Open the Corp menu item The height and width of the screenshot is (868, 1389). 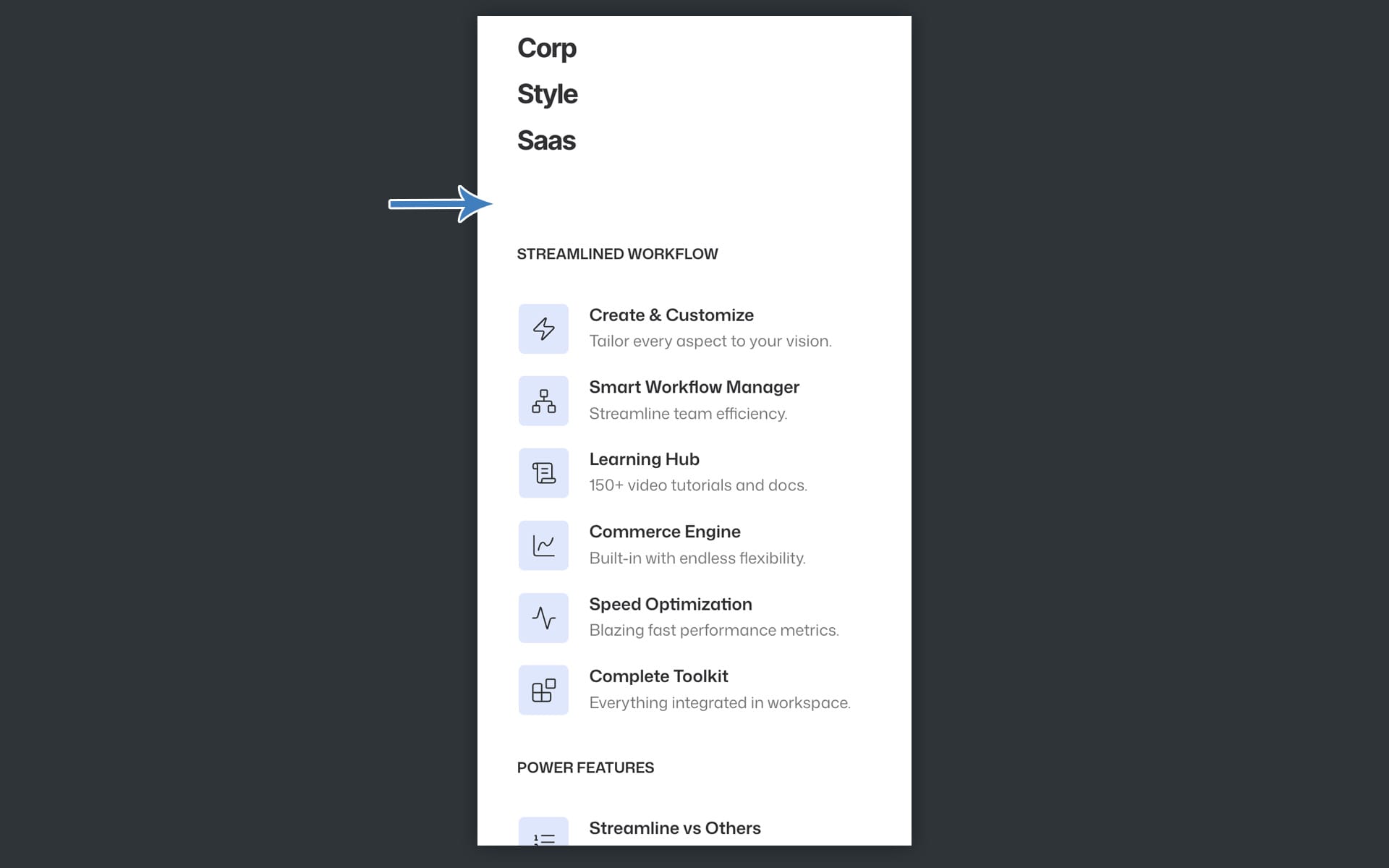[547, 48]
